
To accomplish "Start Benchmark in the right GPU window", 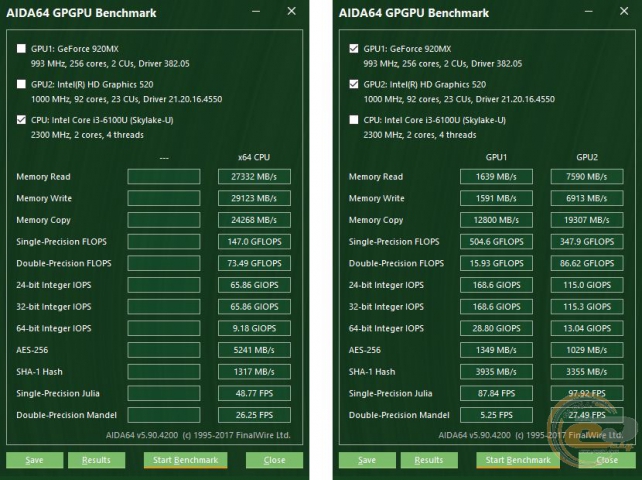I will click(x=516, y=460).
